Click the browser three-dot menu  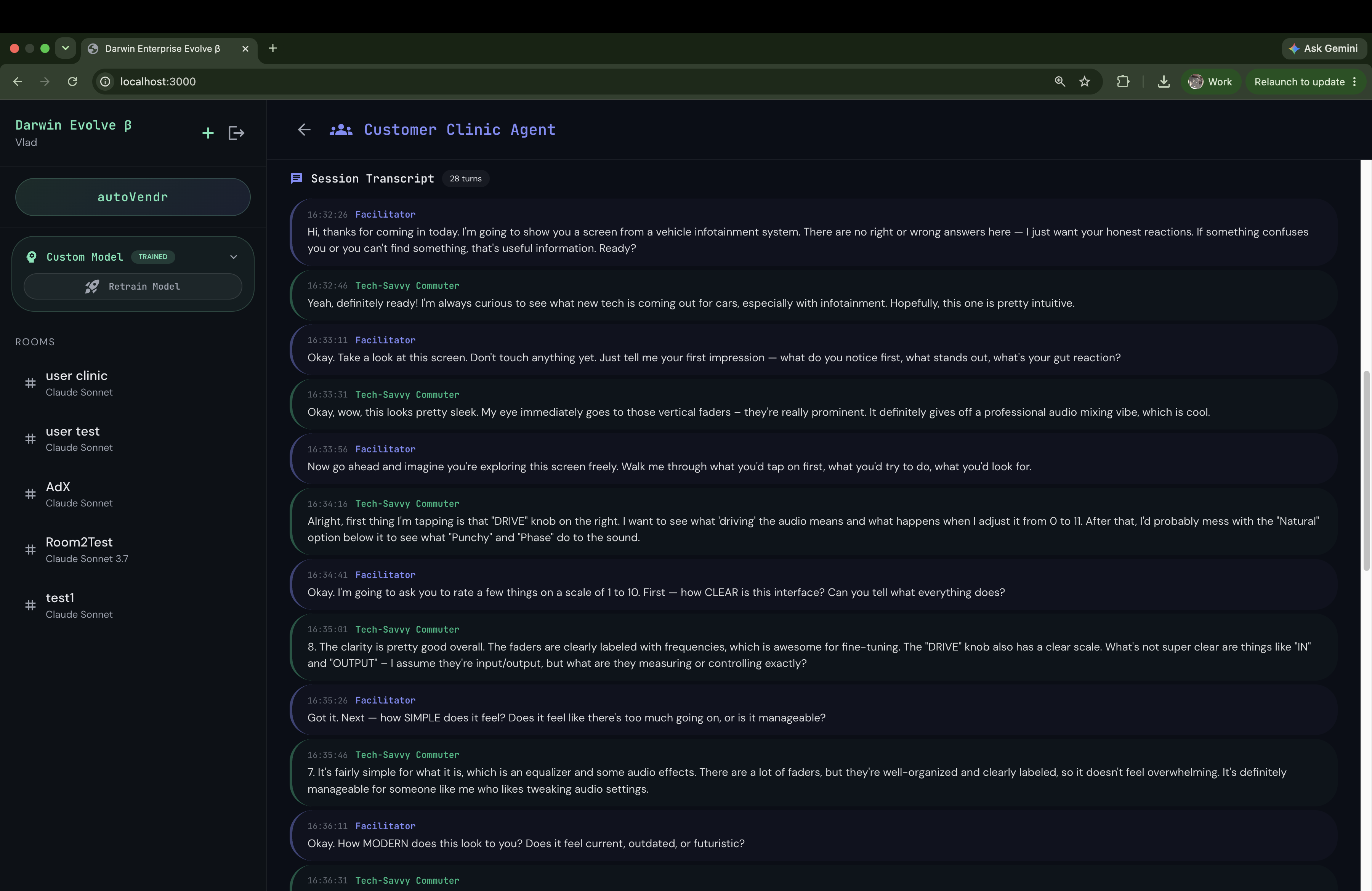click(x=1355, y=82)
